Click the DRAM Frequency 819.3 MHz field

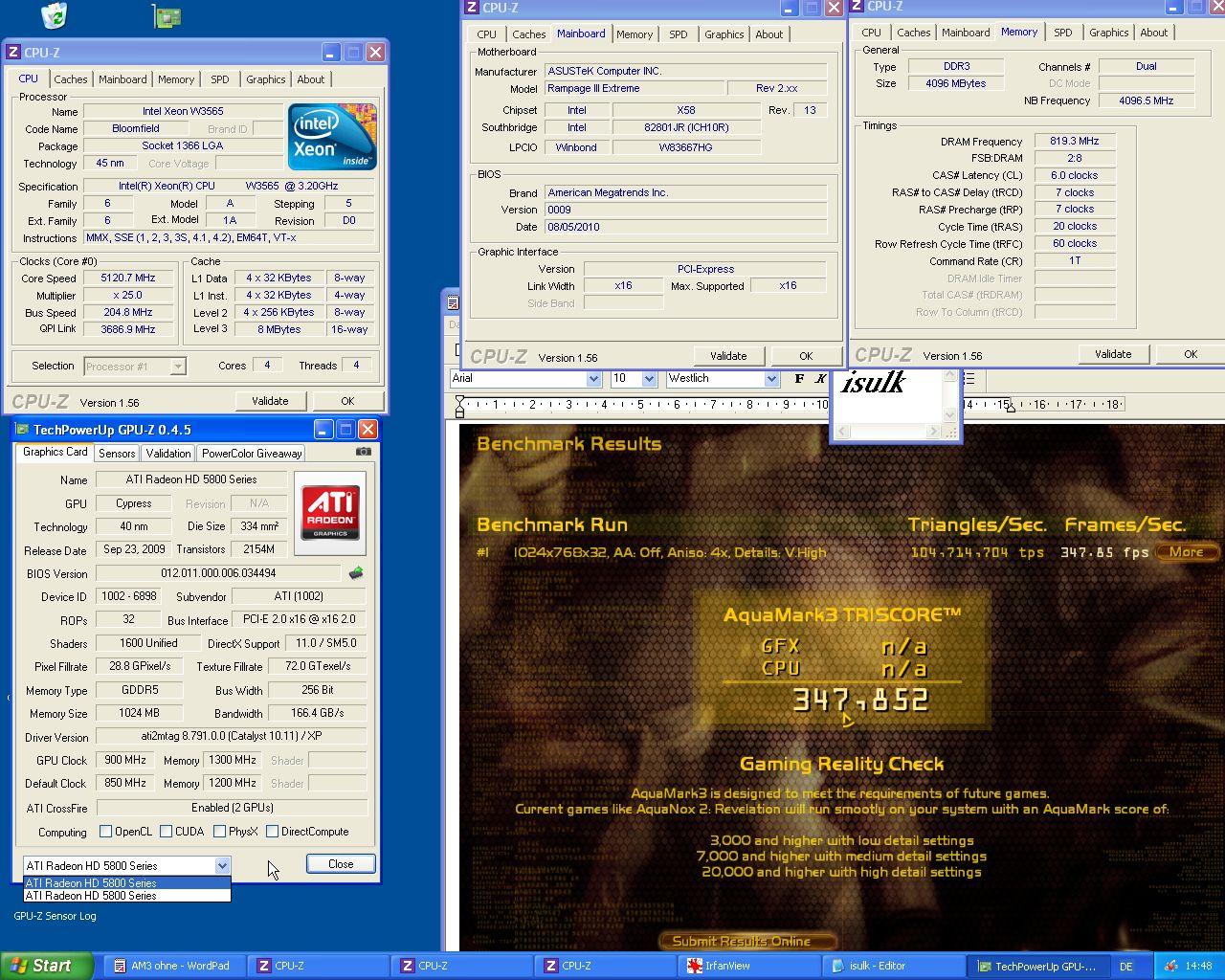click(1074, 141)
